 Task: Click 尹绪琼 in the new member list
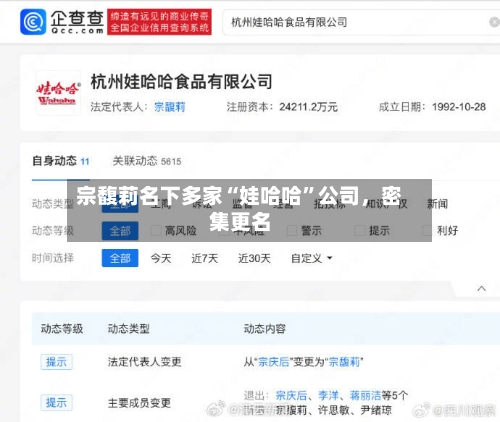tap(376, 410)
